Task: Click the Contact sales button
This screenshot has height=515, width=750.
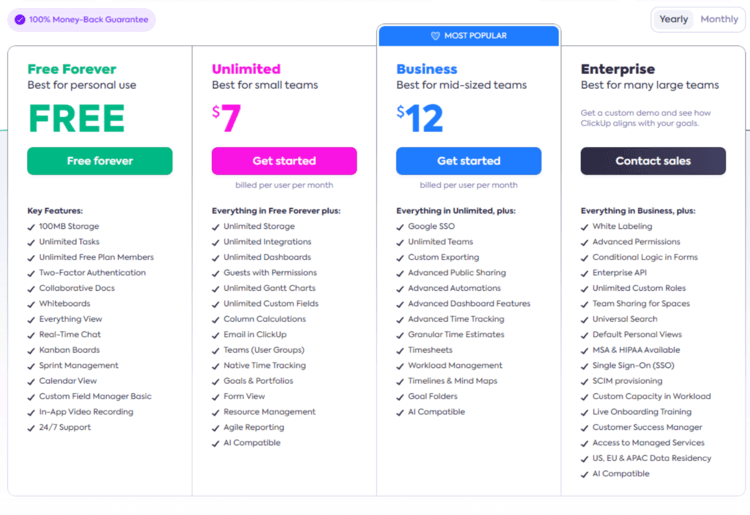Action: click(653, 161)
